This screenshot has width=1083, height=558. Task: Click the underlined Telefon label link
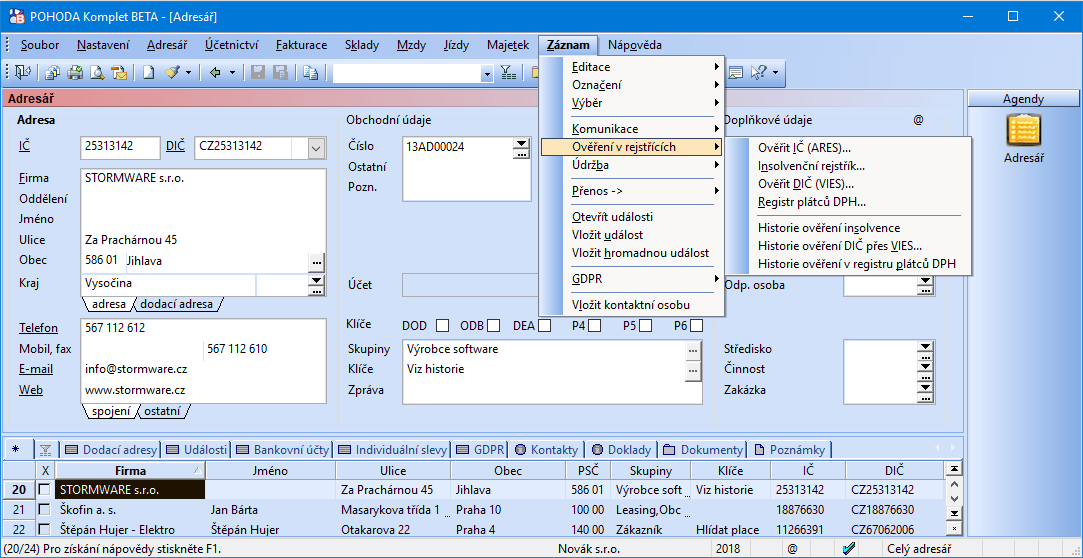(39, 328)
